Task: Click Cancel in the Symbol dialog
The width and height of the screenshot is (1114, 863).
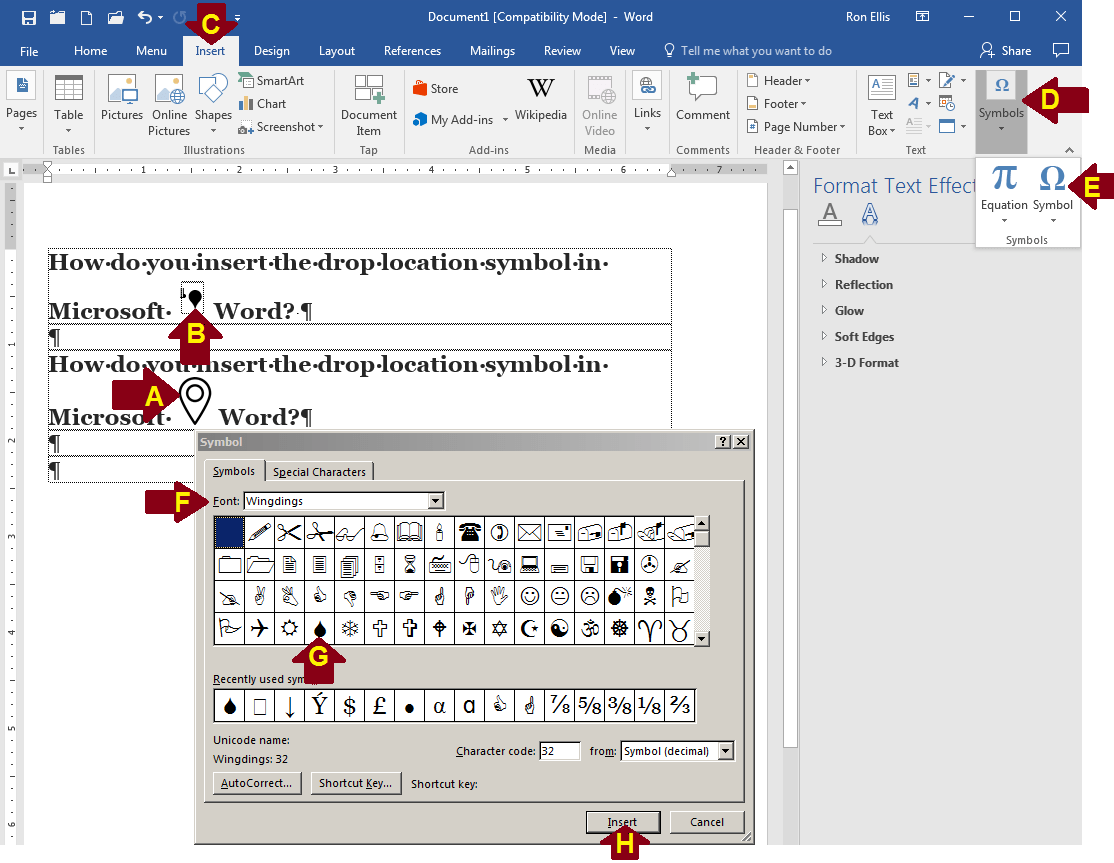Action: 707,822
